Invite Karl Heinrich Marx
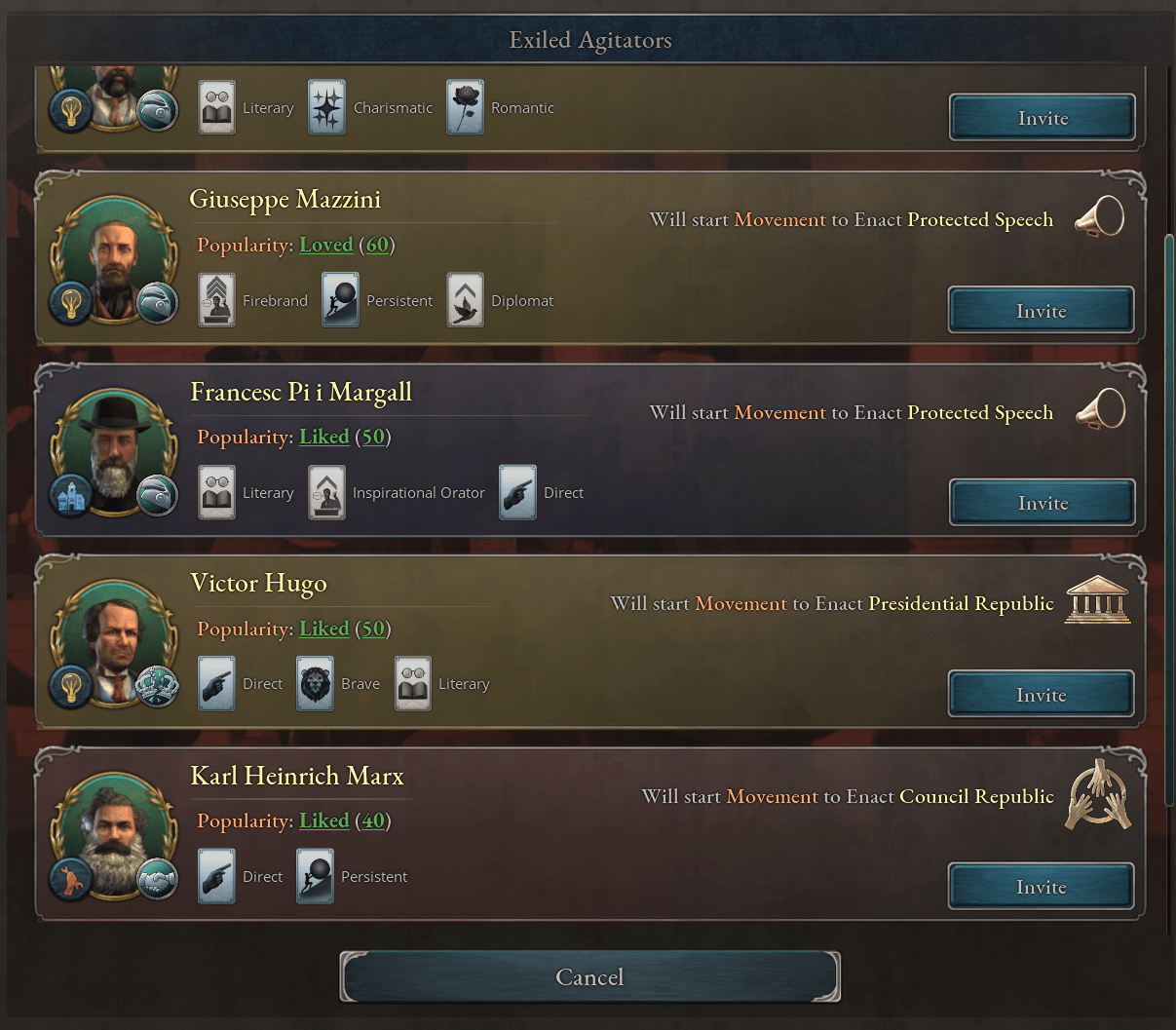 tap(1042, 887)
